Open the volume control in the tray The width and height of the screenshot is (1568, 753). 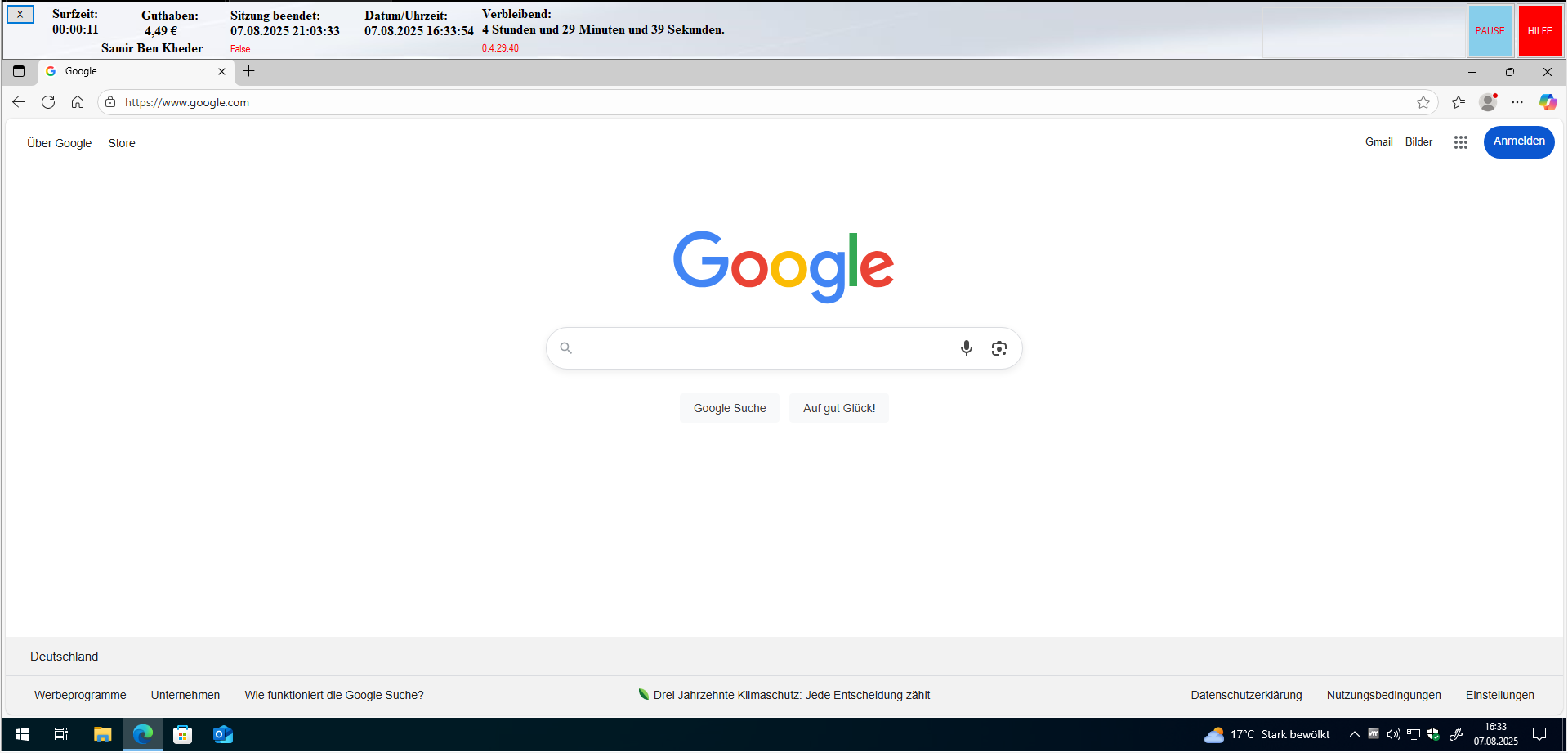pyautogui.click(x=1394, y=734)
